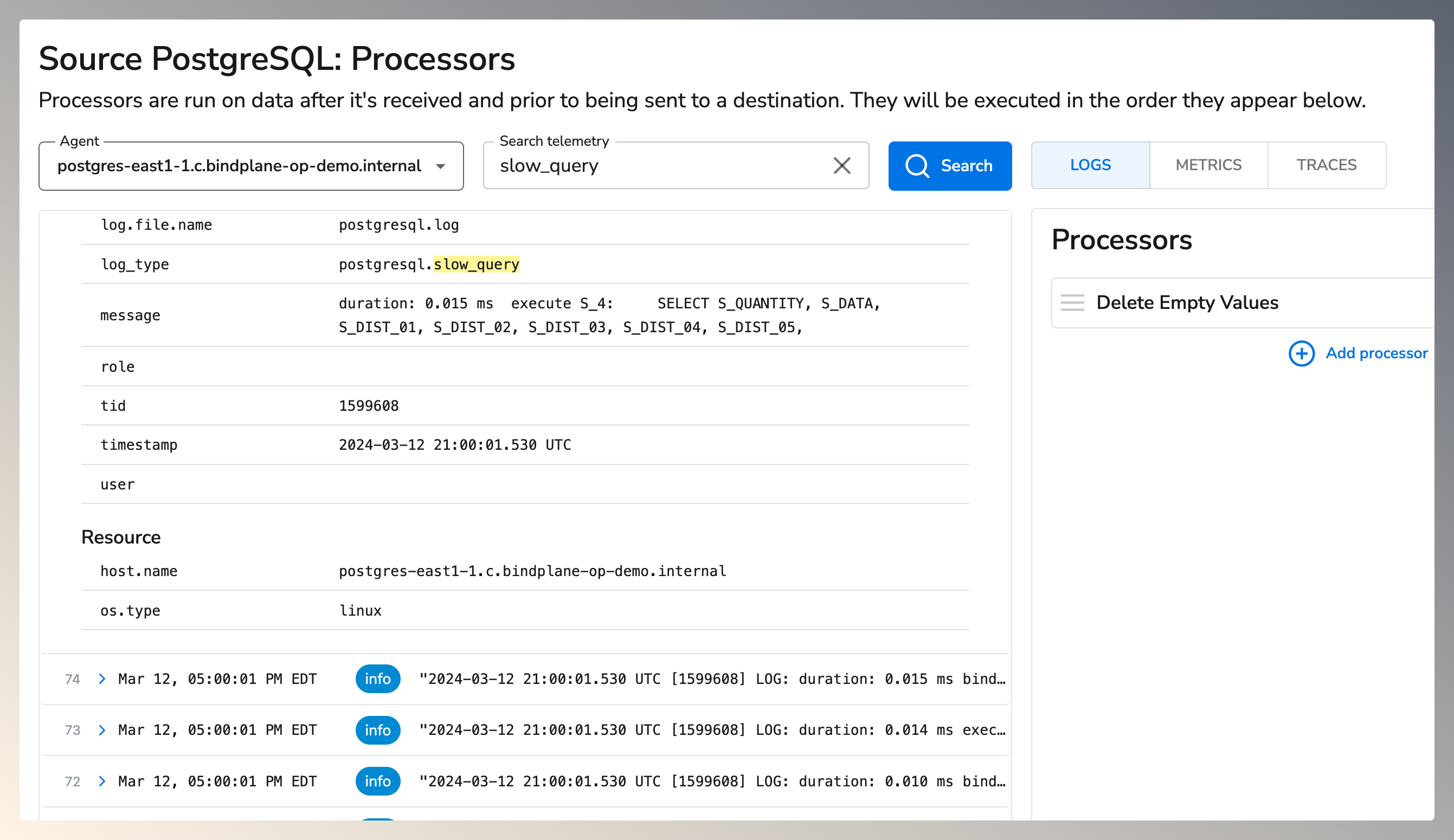Click the info badge on row 72
This screenshot has width=1454, height=840.
[377, 781]
